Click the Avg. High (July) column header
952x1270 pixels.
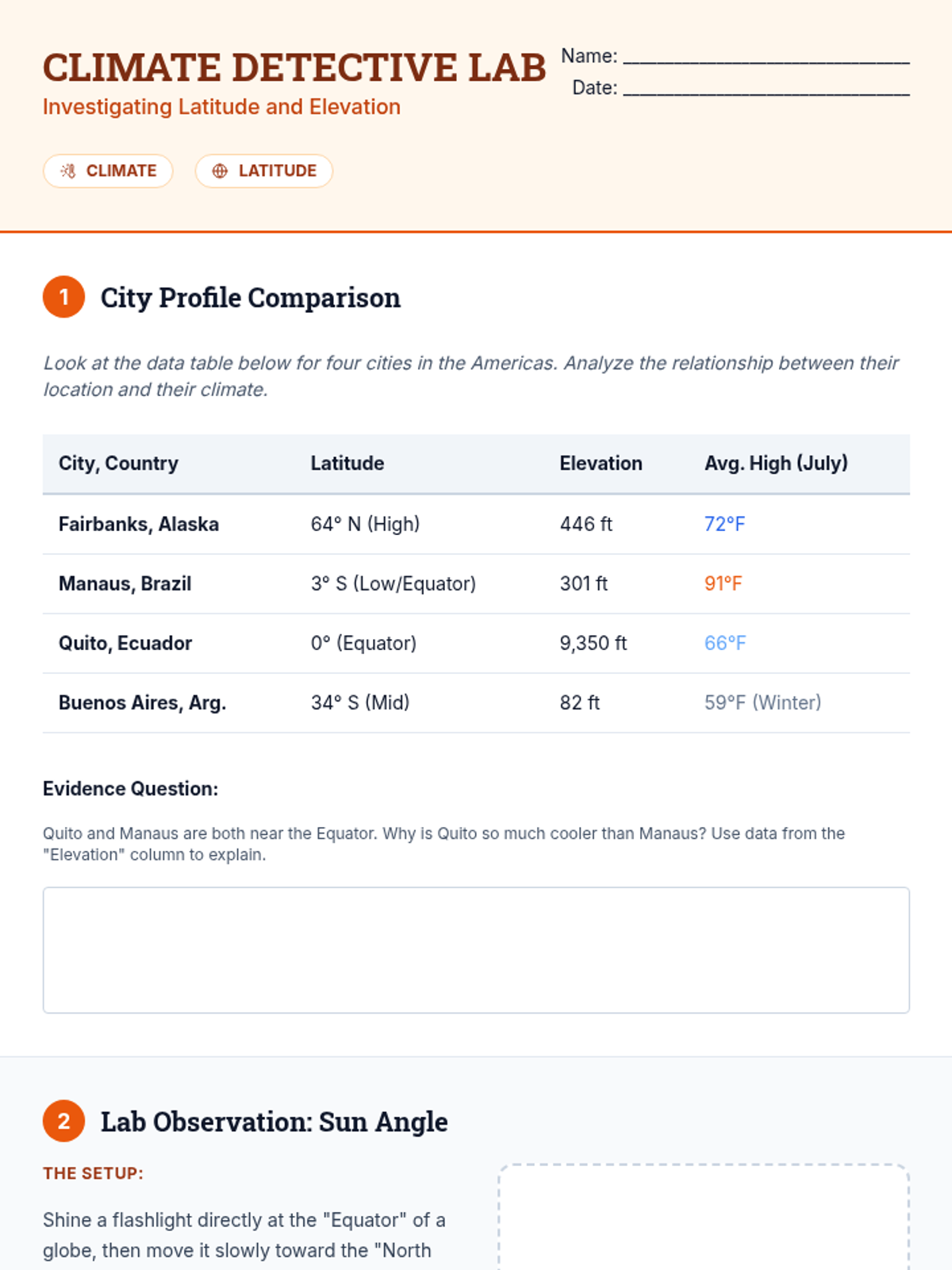775,464
